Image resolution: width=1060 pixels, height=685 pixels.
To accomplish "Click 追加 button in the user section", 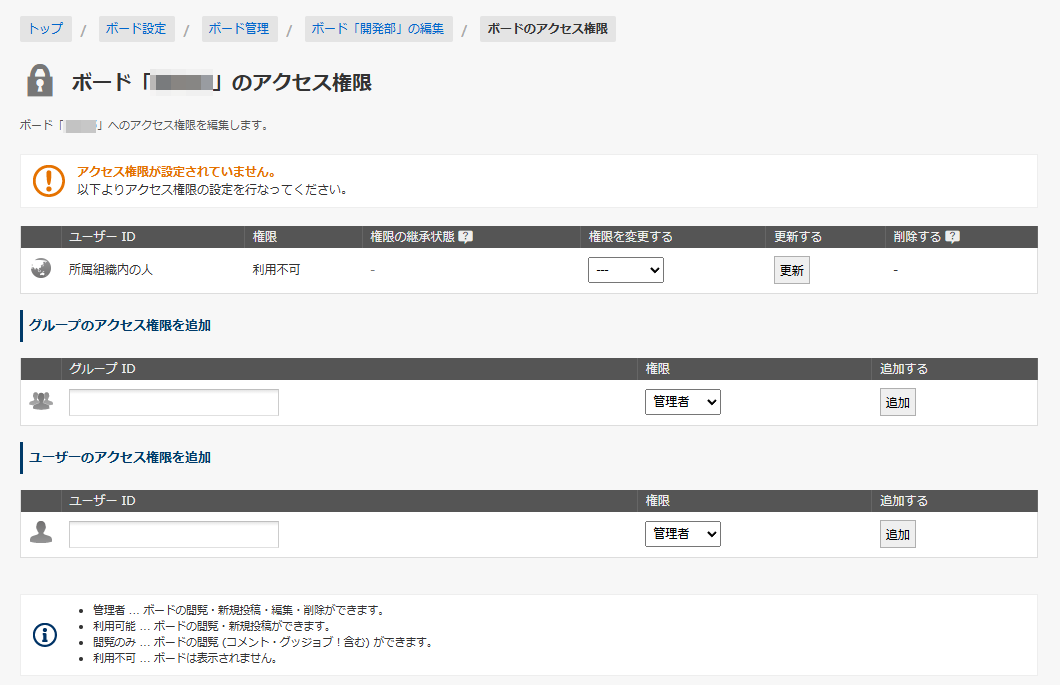I will pyautogui.click(x=898, y=534).
